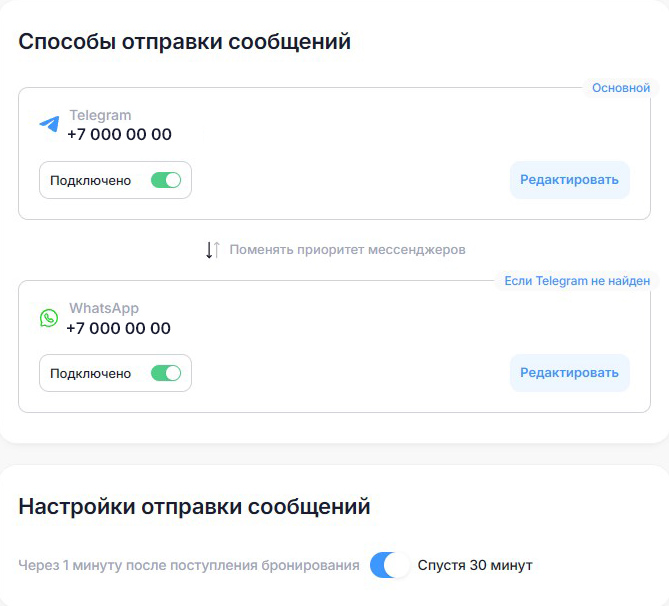The height and width of the screenshot is (606, 669).
Task: Click the WhatsApp messenger name label
Action: pyautogui.click(x=104, y=308)
